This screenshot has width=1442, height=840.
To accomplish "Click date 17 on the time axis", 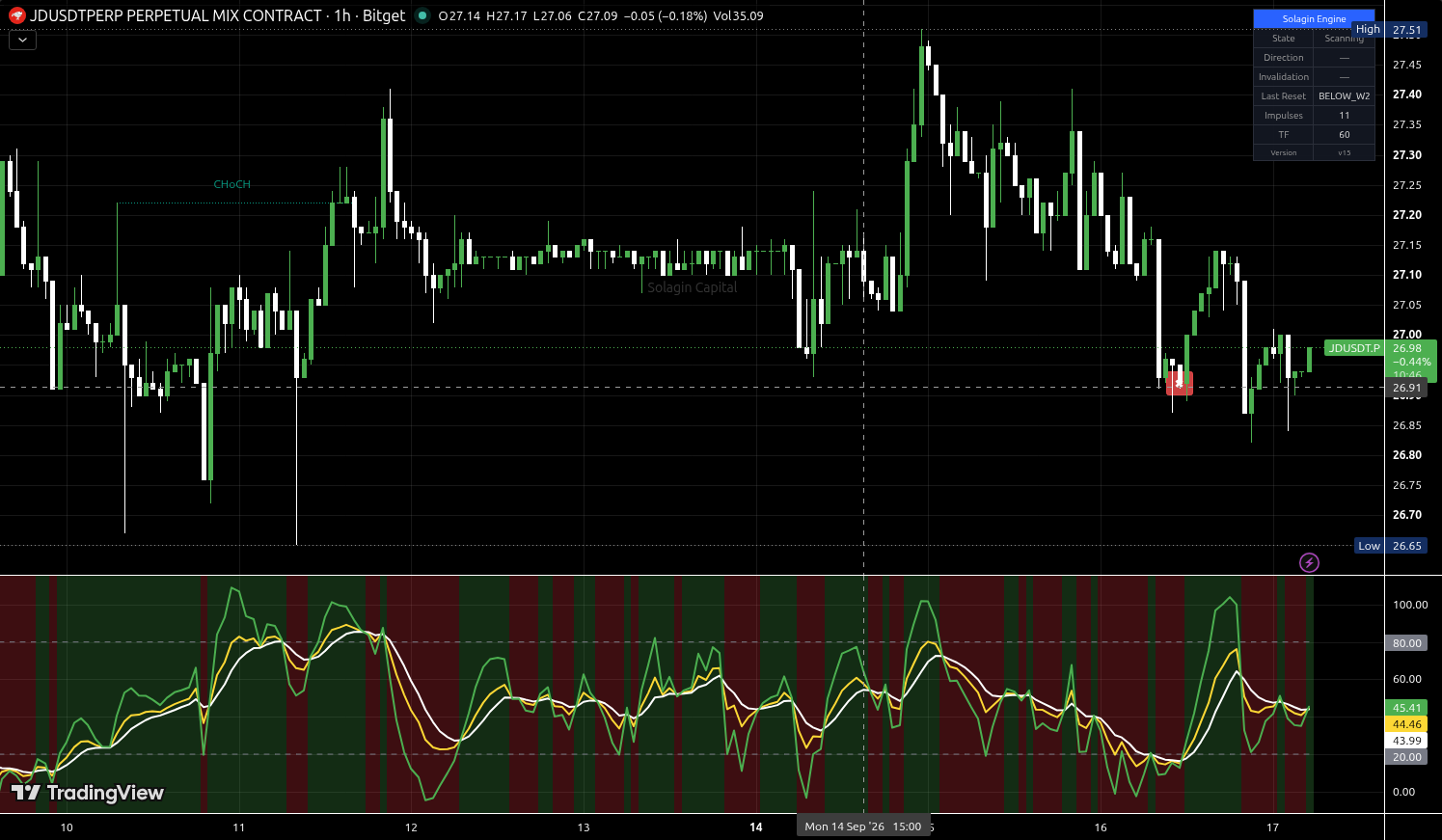I will click(x=1272, y=827).
